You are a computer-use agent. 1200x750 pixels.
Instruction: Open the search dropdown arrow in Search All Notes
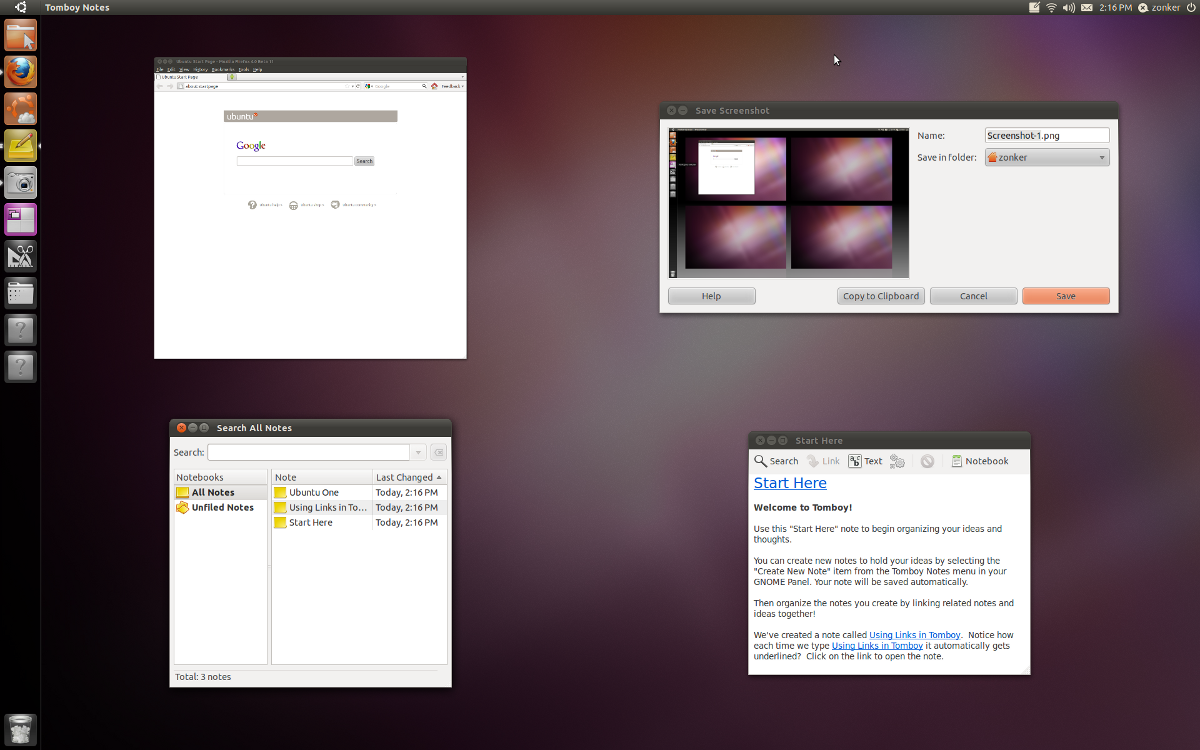419,452
